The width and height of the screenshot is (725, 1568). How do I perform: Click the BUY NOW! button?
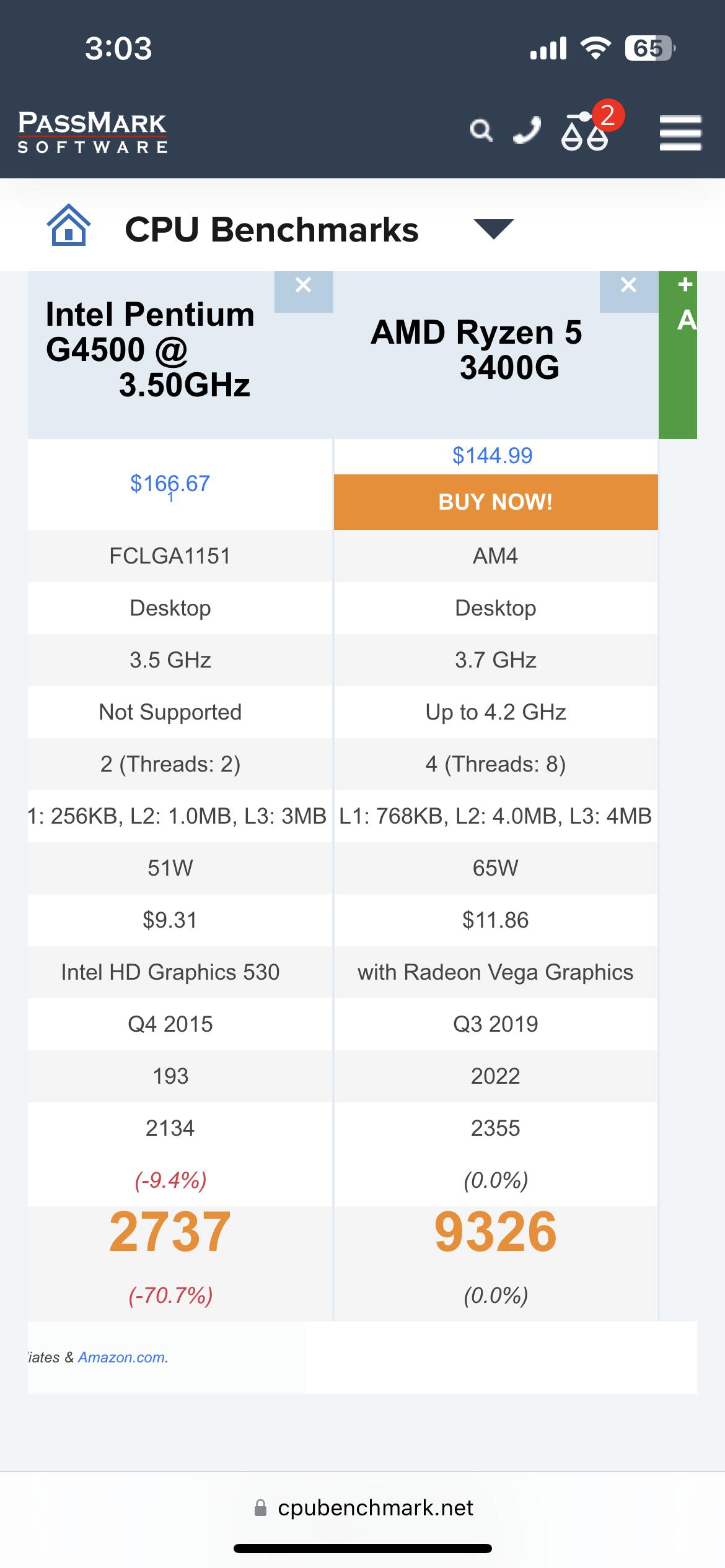pyautogui.click(x=496, y=502)
